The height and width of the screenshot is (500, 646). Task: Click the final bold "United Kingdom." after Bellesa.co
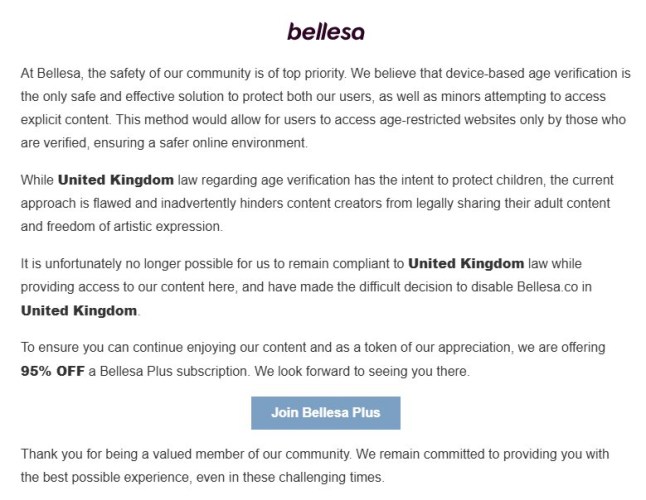pyautogui.click(x=80, y=310)
